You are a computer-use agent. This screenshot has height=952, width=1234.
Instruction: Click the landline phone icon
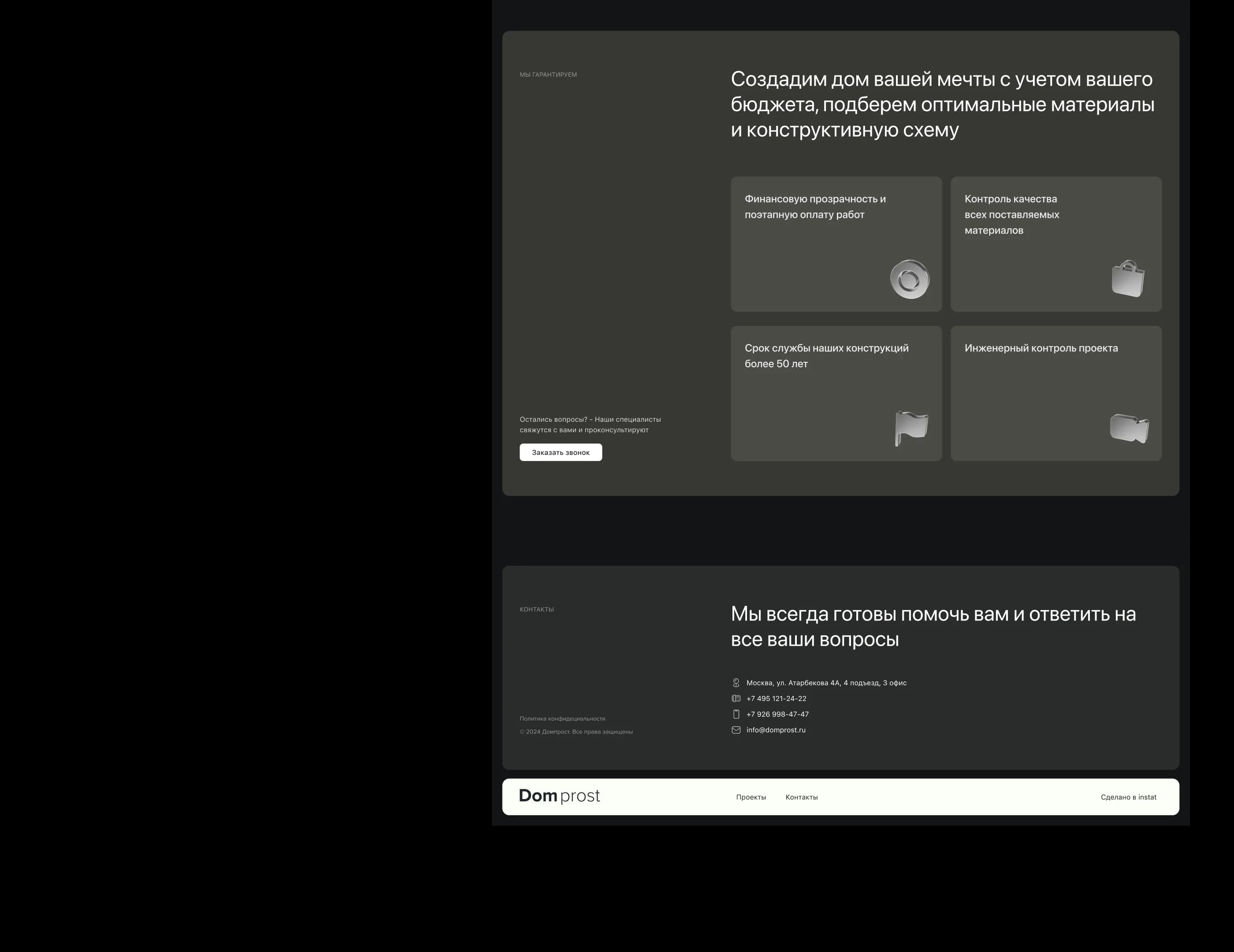pyautogui.click(x=736, y=698)
